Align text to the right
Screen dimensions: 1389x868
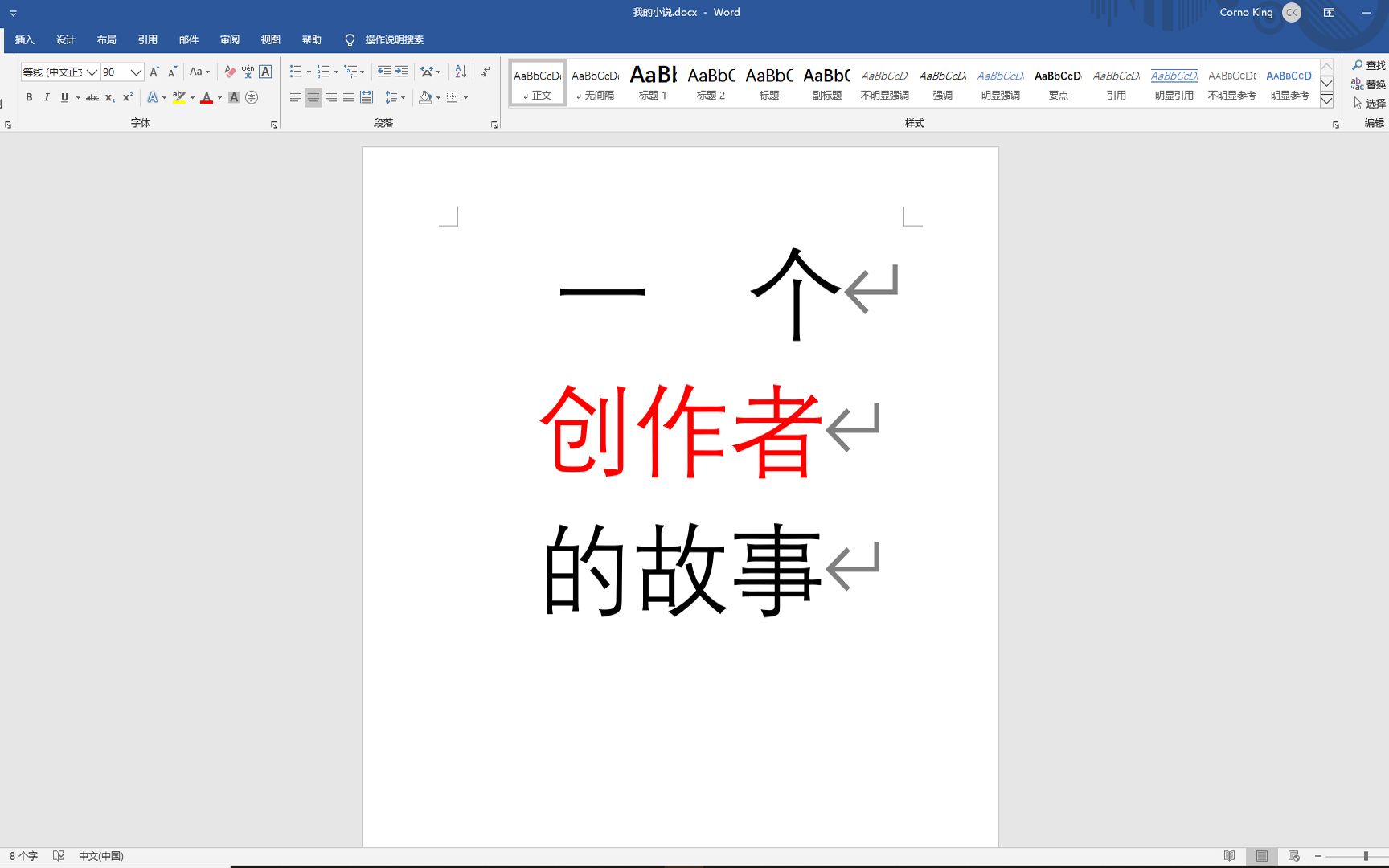click(x=331, y=97)
